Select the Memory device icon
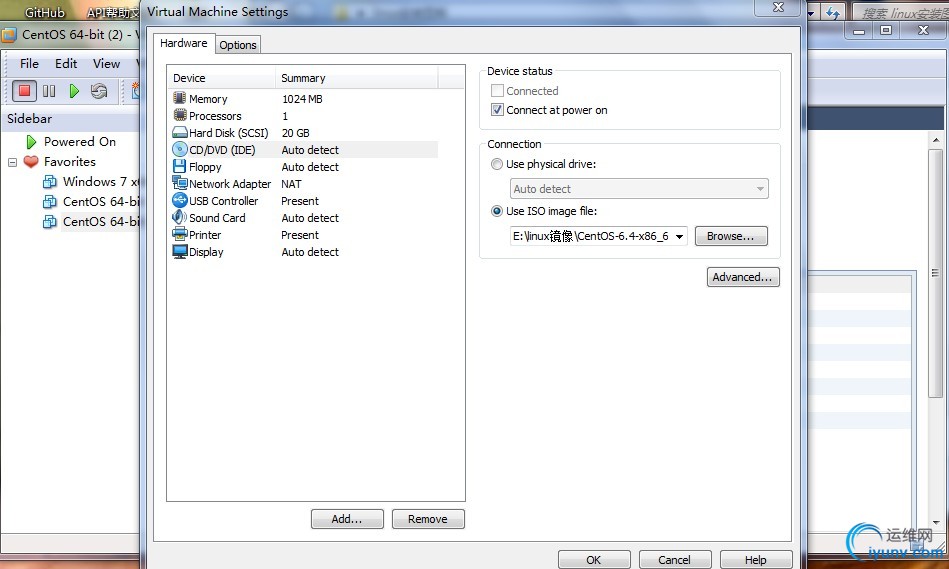Viewport: 949px width, 569px height. tap(180, 98)
